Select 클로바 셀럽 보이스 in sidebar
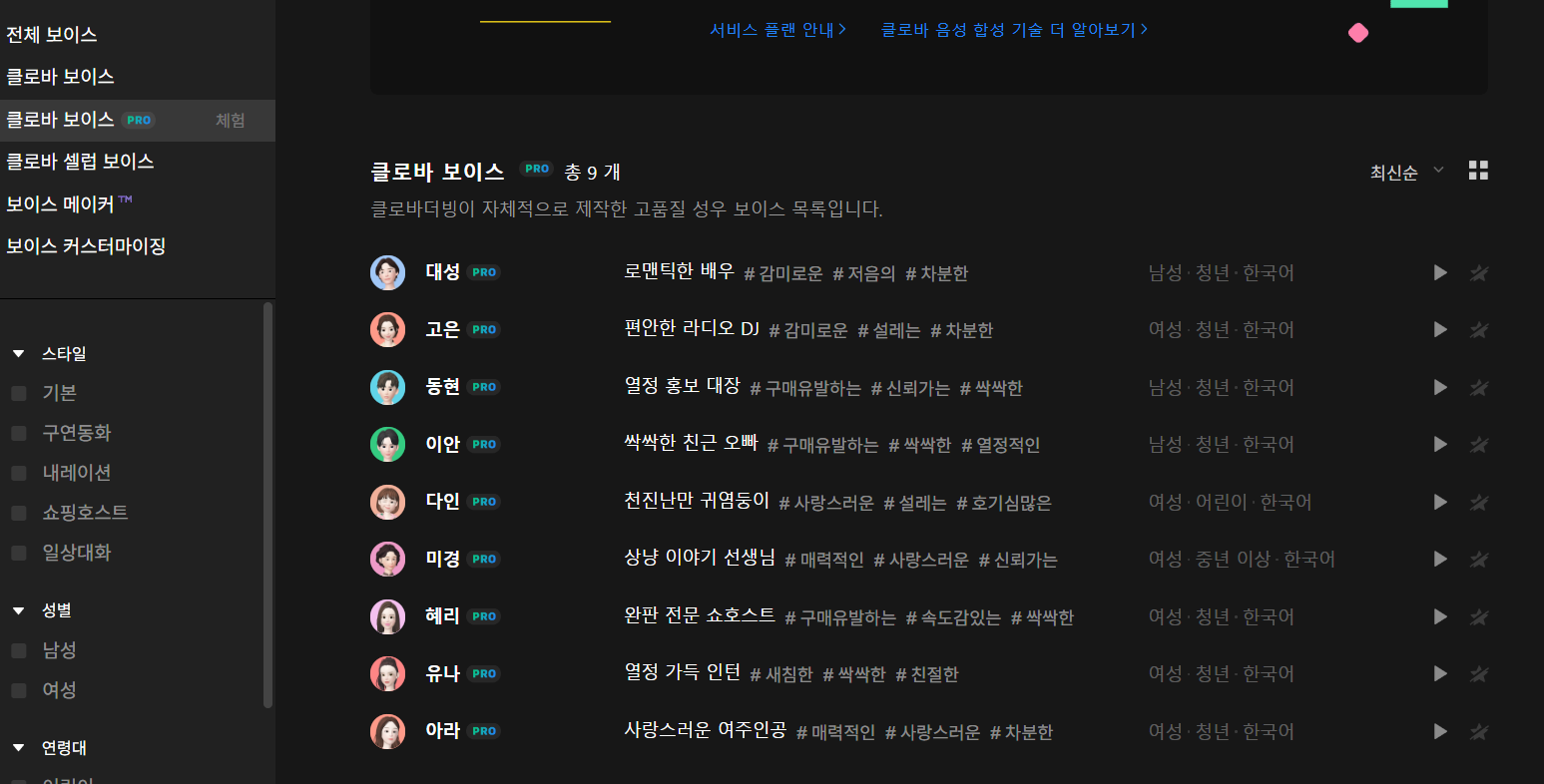Screen dimensions: 1544x784 tap(80, 162)
